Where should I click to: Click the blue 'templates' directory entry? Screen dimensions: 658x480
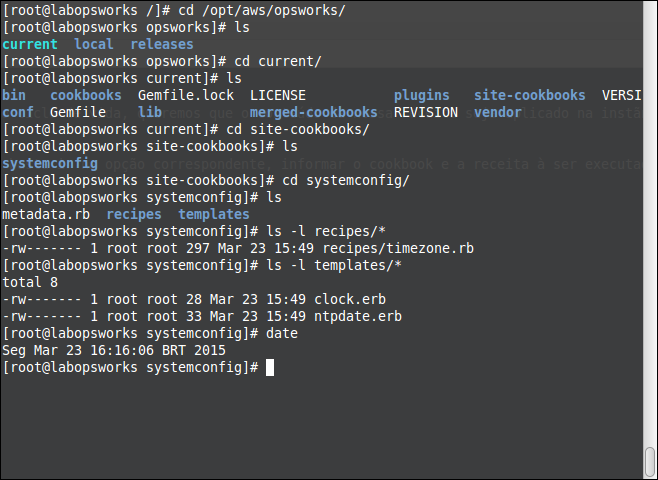[214, 214]
